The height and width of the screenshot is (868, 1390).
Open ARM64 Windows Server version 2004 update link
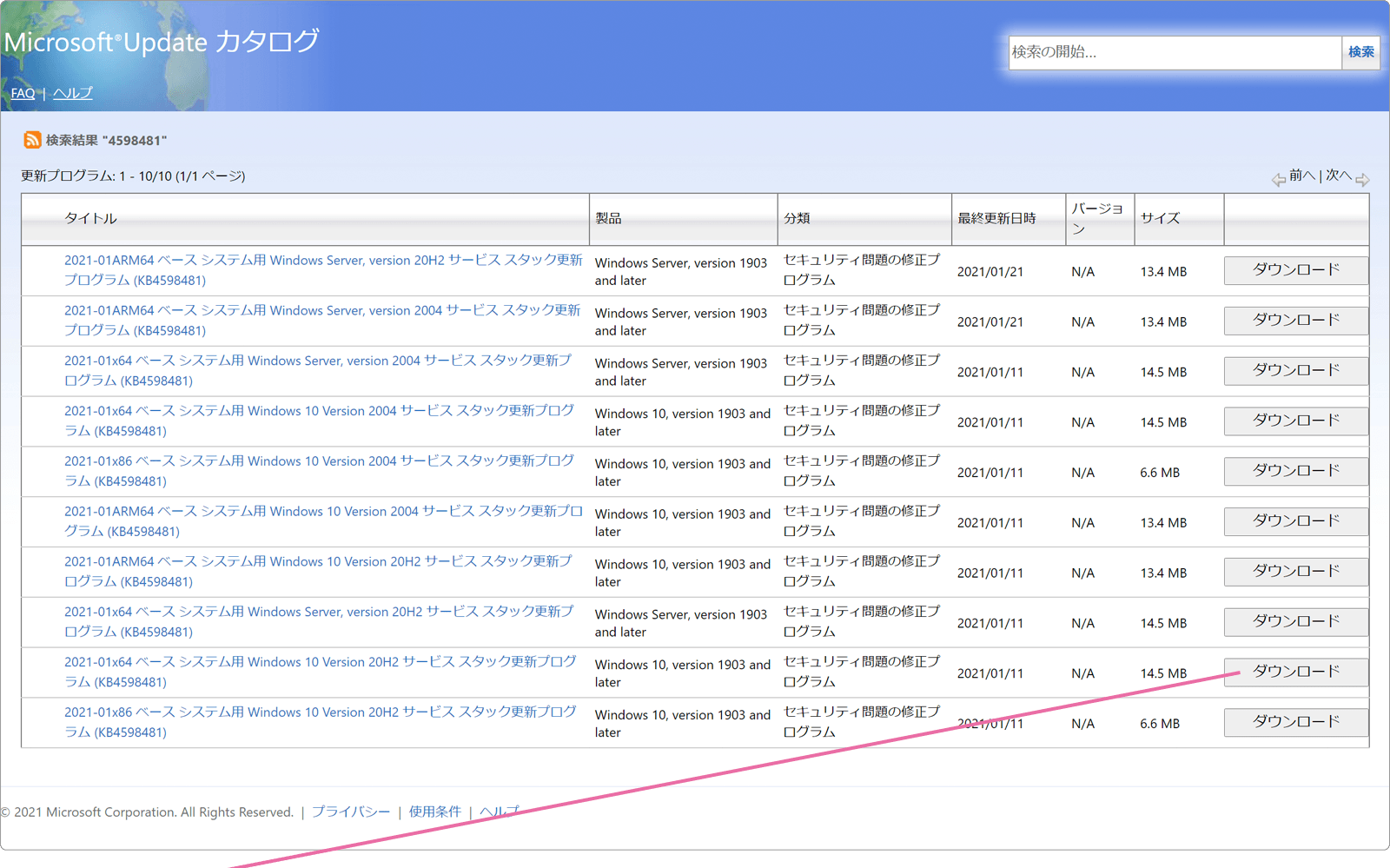[x=322, y=321]
